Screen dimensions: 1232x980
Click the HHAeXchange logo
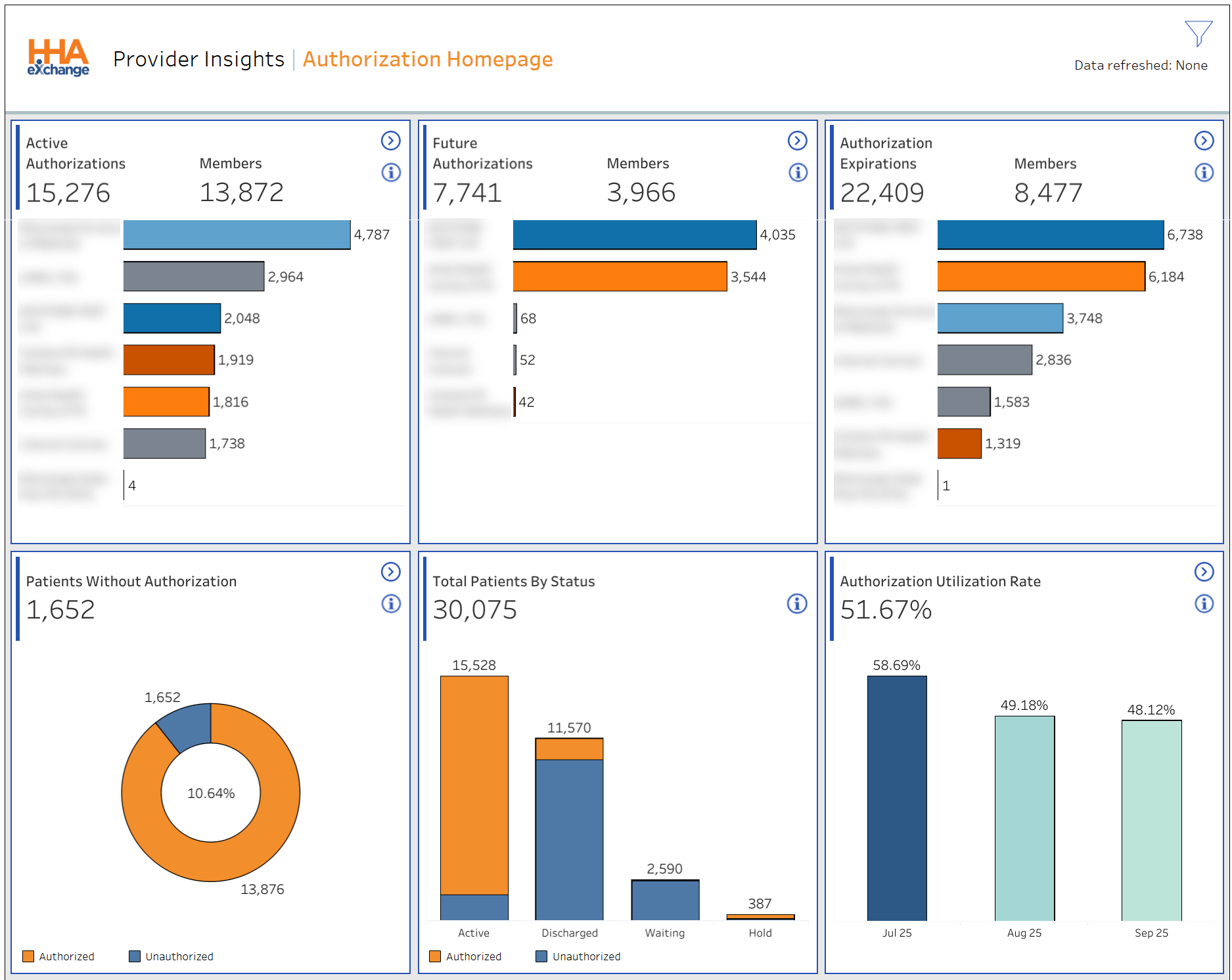58,58
